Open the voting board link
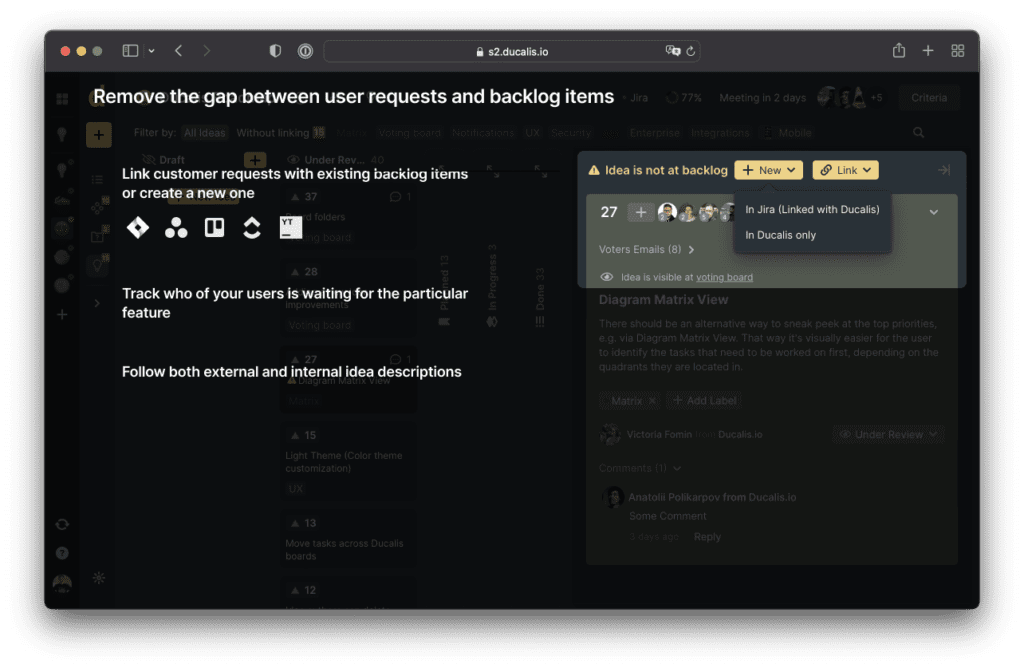Image resolution: width=1024 pixels, height=668 pixels. tap(724, 277)
